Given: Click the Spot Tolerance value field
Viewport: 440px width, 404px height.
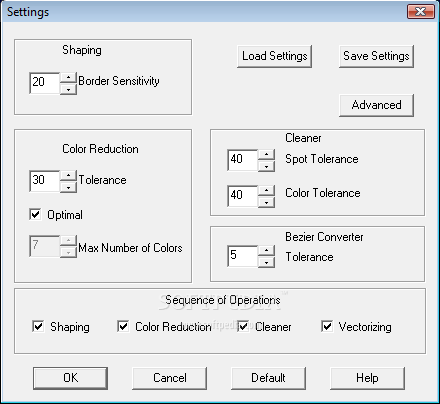Looking at the screenshot, I should (243, 160).
